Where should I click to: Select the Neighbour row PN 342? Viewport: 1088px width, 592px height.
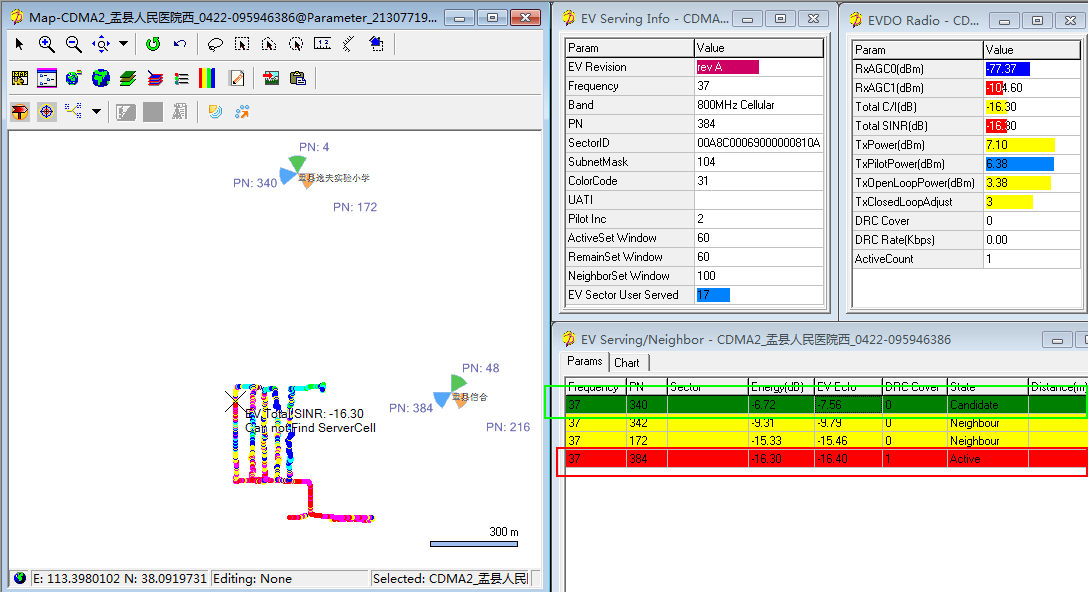pos(826,423)
